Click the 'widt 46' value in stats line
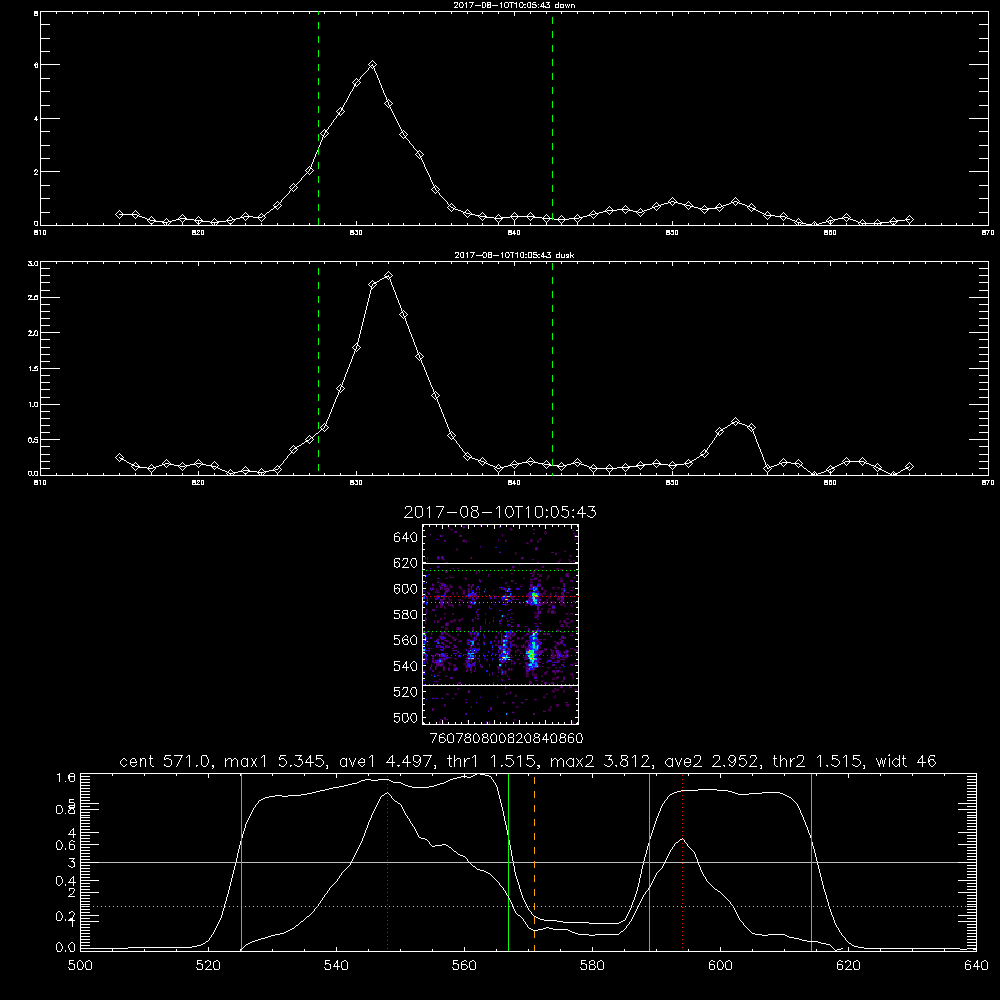1000x1000 pixels. pos(906,761)
